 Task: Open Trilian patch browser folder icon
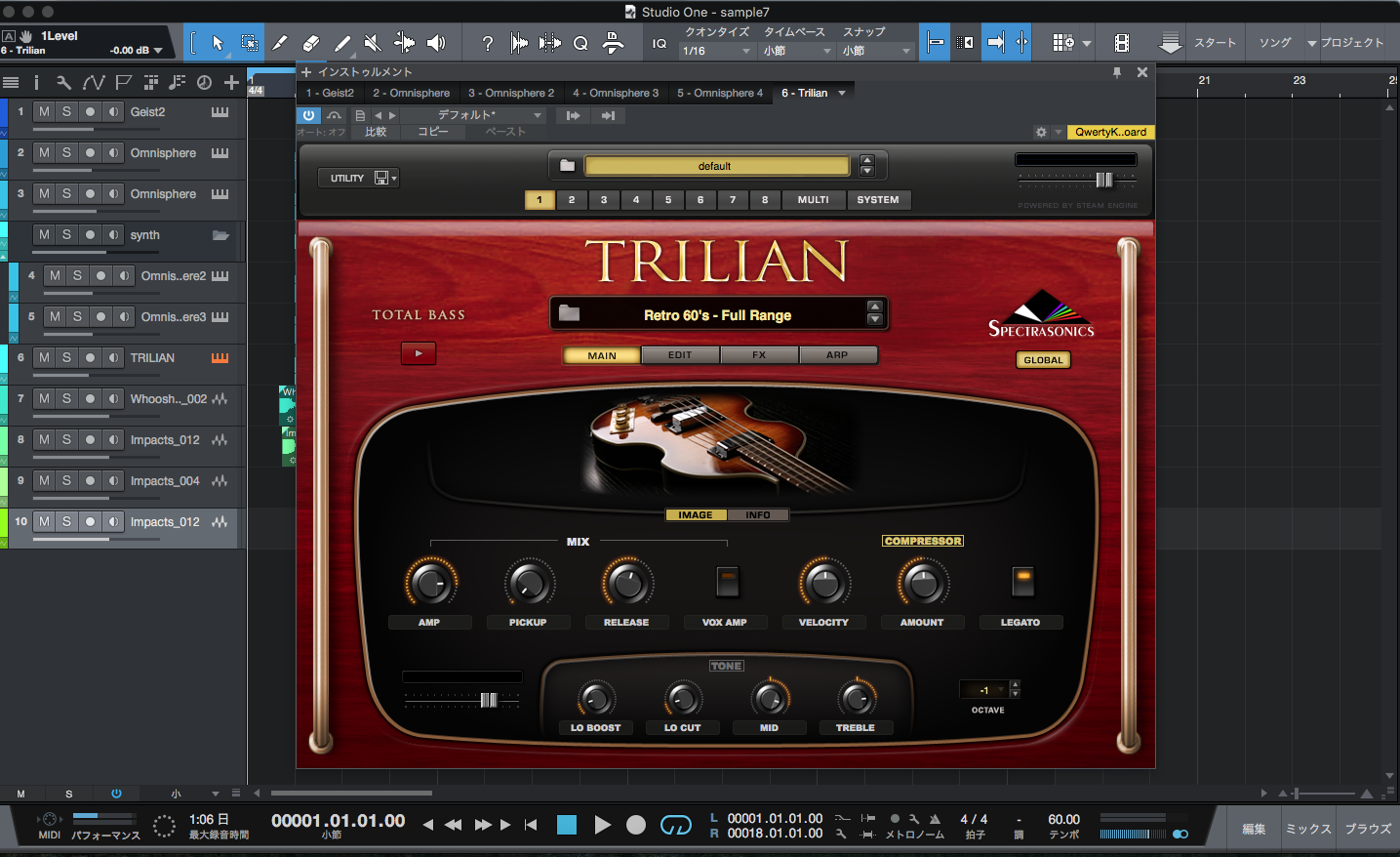[x=570, y=313]
